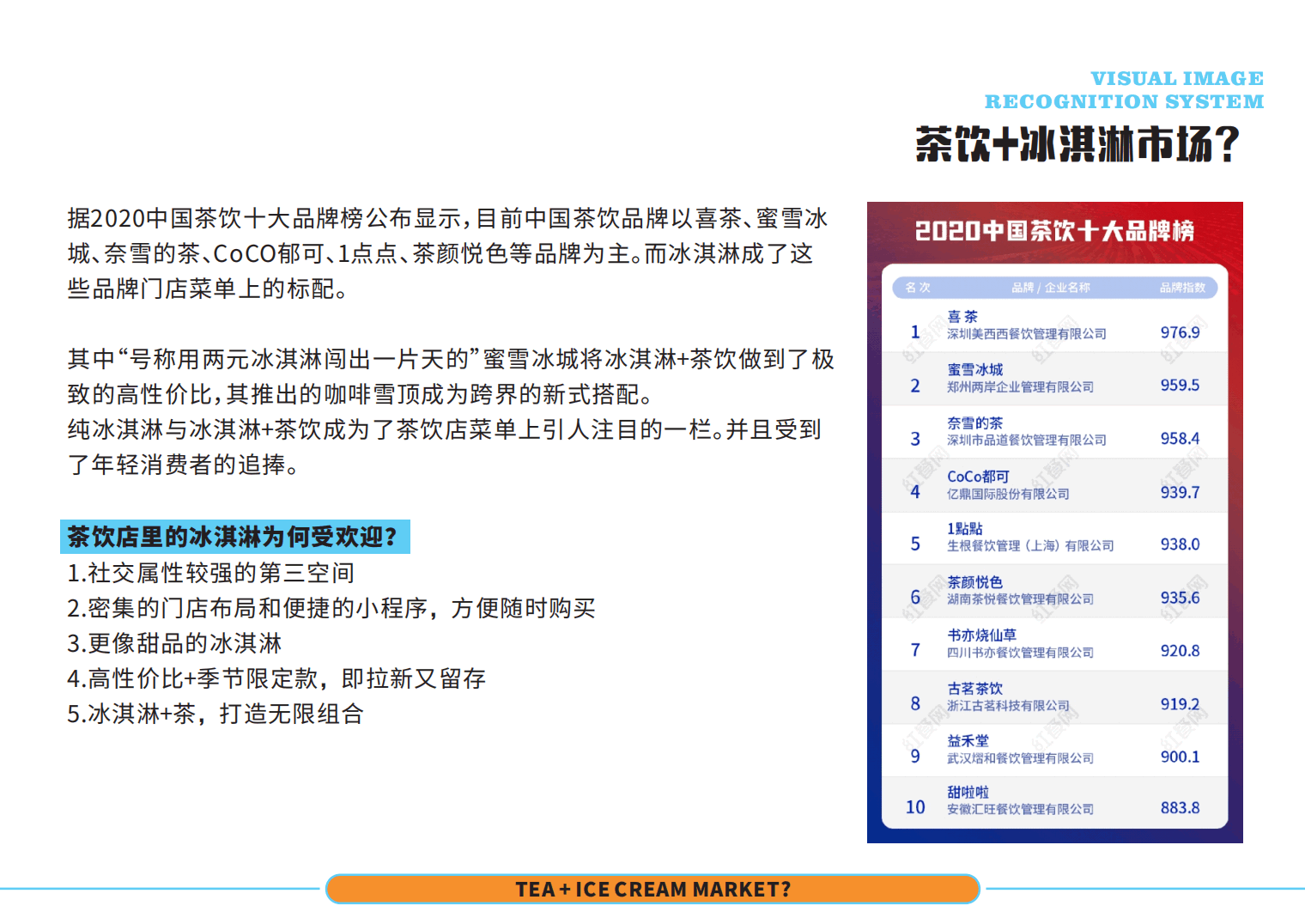Viewport: 1305px width, 924px height.
Task: Select brand name 喜茶 in the ranking
Action: (x=962, y=317)
